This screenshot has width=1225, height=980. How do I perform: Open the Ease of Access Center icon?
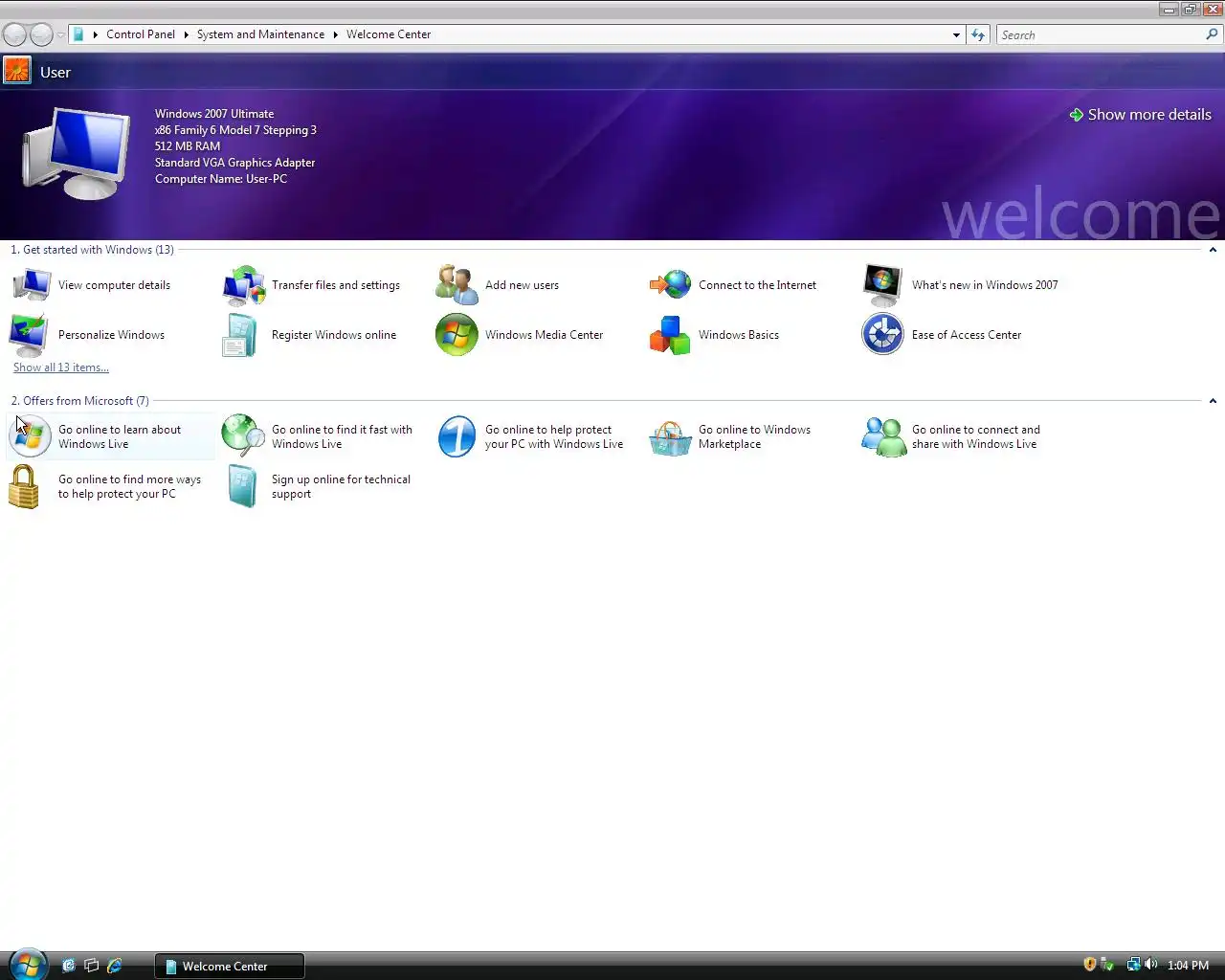click(x=882, y=335)
